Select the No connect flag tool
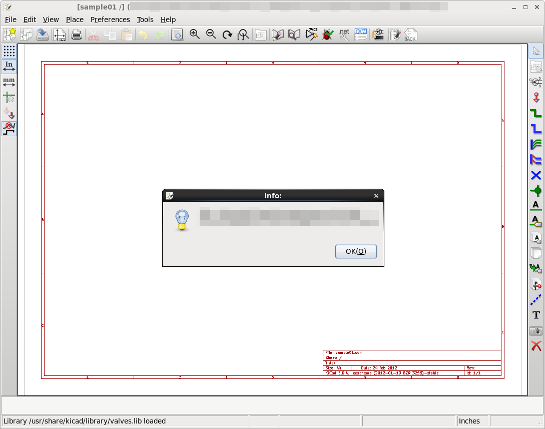This screenshot has width=545, height=429. pos(536,176)
